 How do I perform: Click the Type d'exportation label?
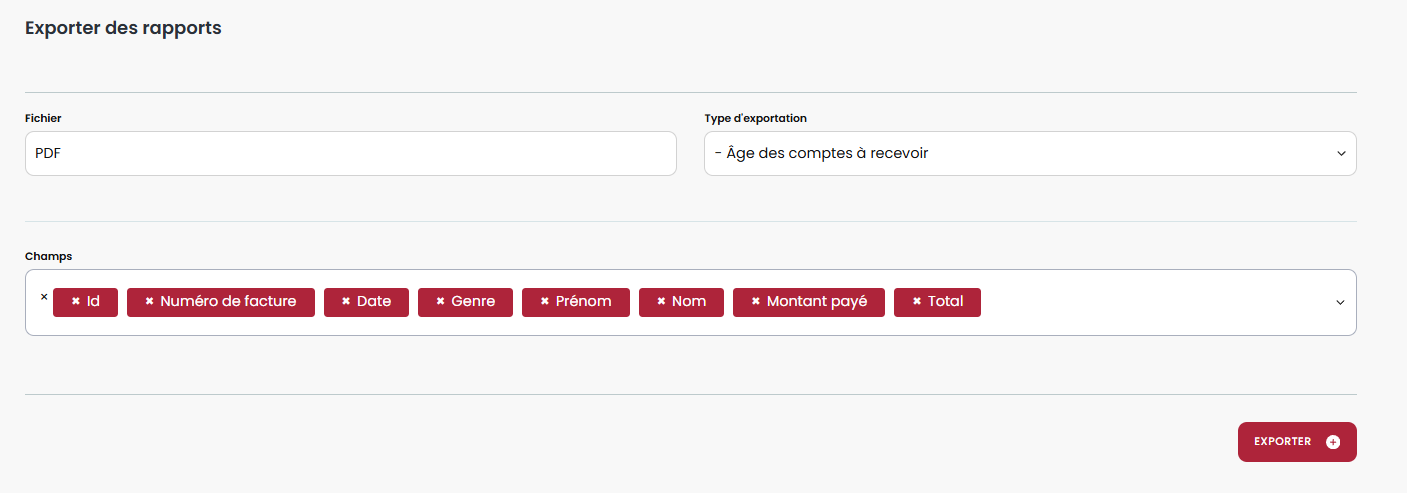point(755,118)
